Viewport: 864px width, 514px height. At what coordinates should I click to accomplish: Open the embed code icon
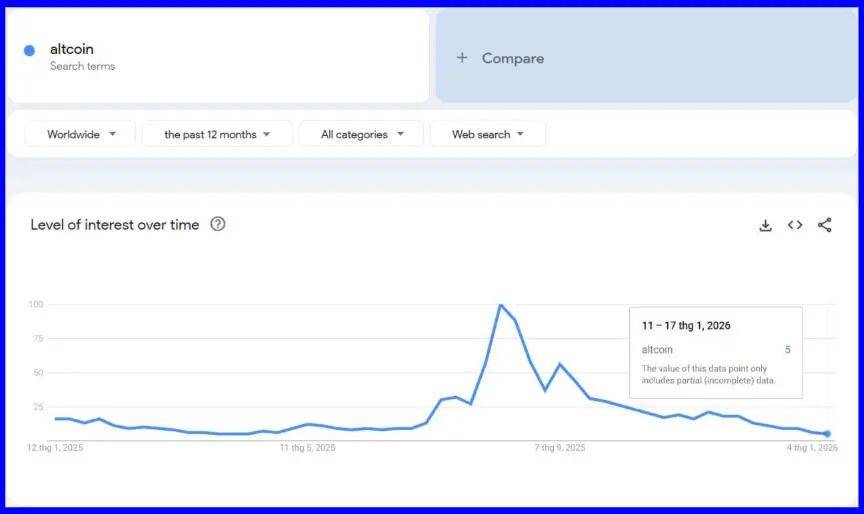tap(795, 225)
